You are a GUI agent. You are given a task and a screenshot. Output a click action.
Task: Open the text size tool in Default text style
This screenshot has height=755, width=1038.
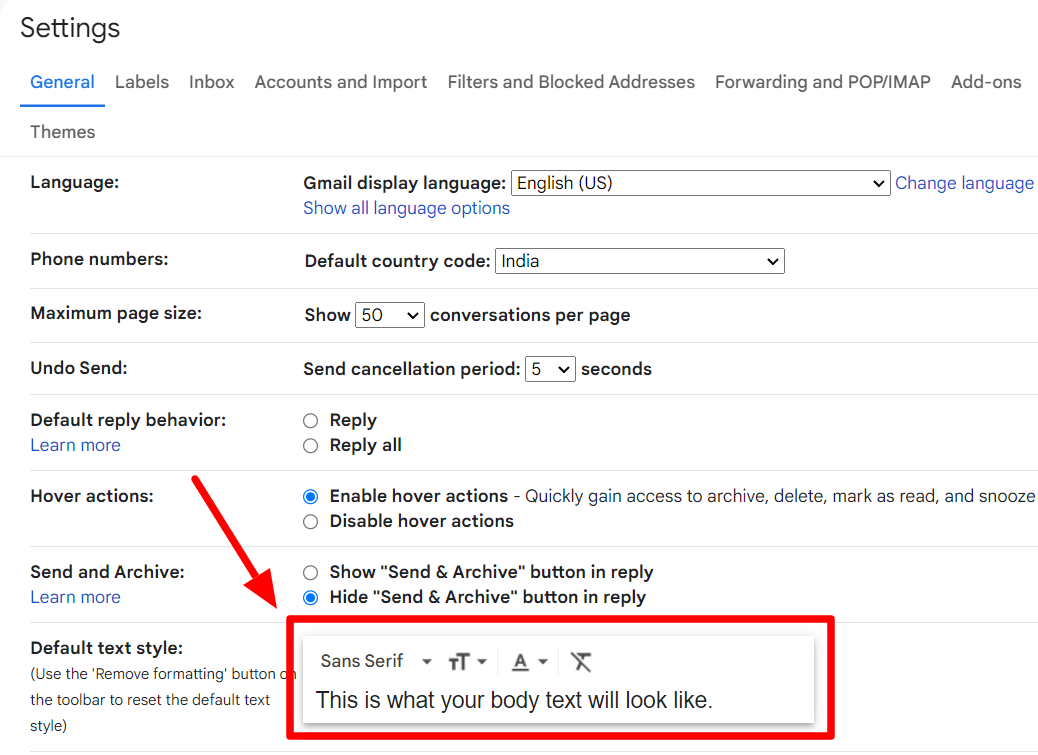pyautogui.click(x=467, y=662)
